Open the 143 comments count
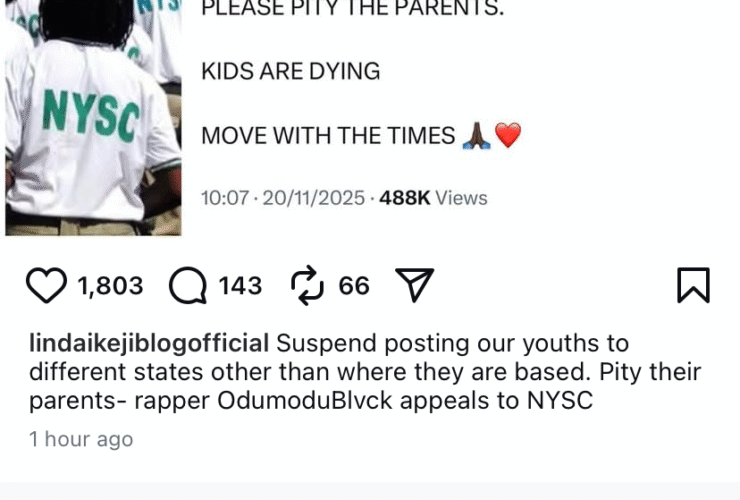 click(240, 286)
